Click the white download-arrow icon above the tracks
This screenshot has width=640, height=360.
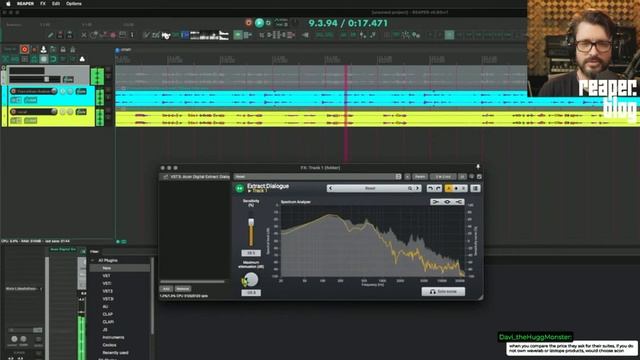(x=43, y=49)
